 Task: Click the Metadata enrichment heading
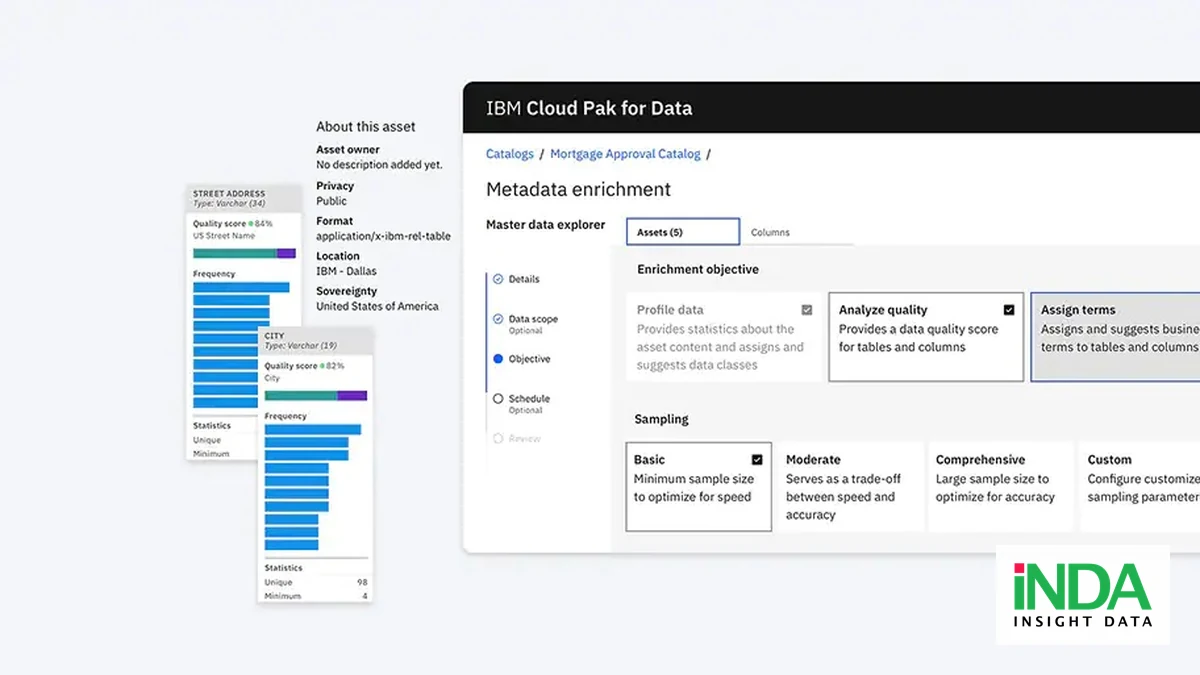(x=578, y=189)
